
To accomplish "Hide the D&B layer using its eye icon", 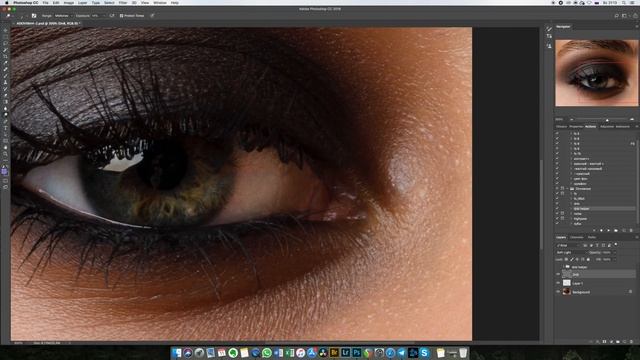I will [558, 274].
